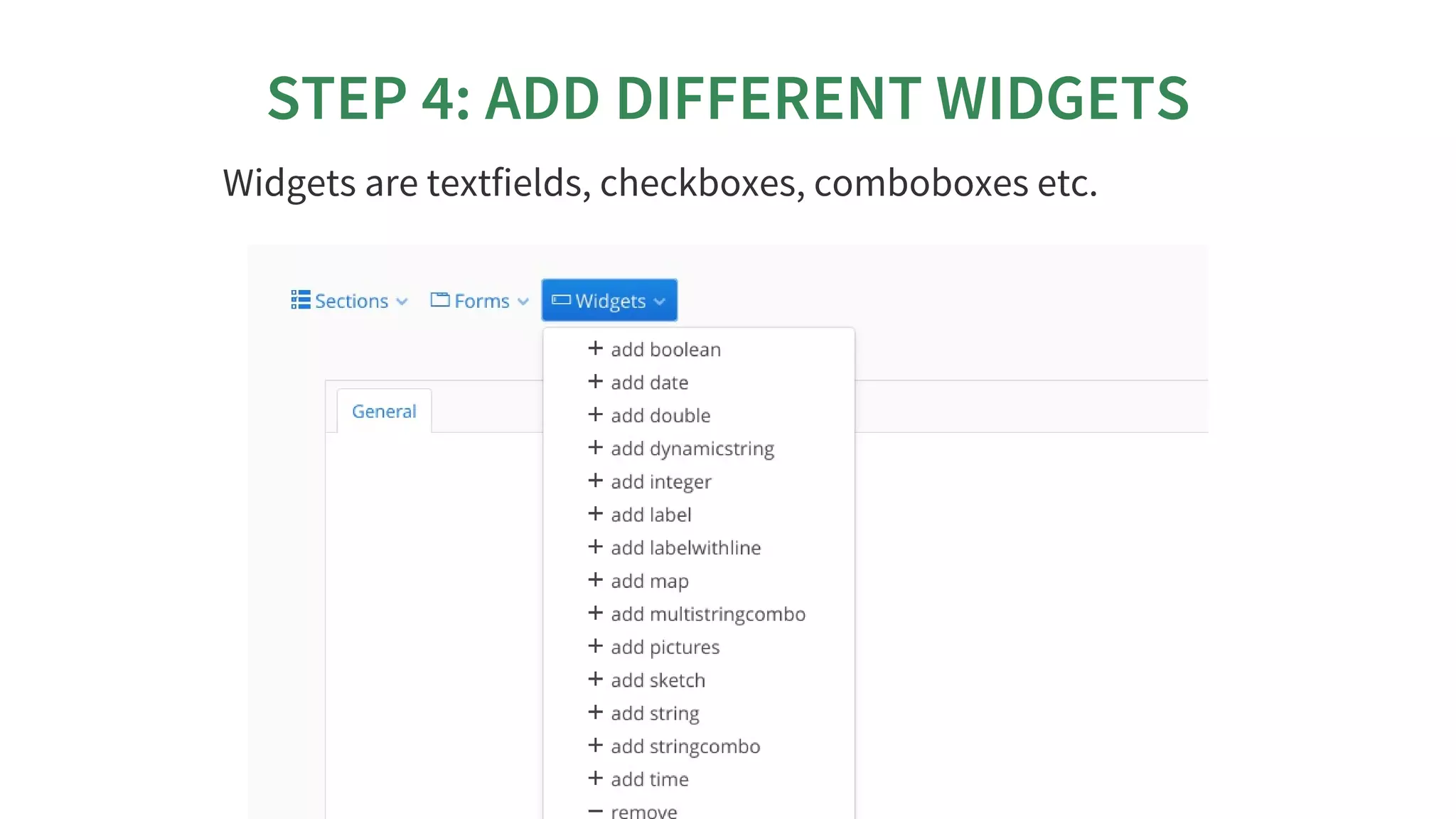This screenshot has height=819, width=1456.
Task: Click the Widgets textfield icon
Action: click(561, 300)
